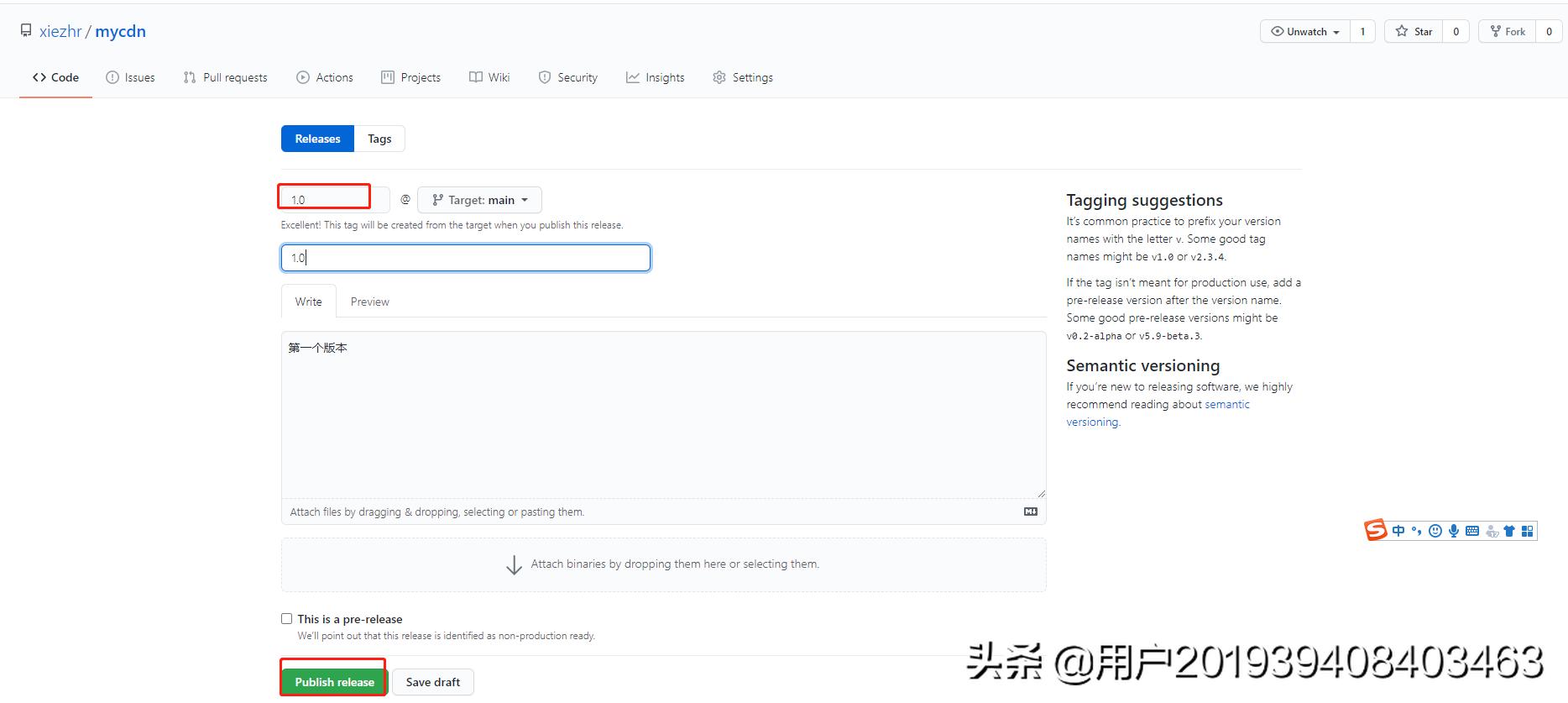Viewport: 1568px width, 703px height.
Task: Click the 'non-production ready' description text
Action: [446, 636]
